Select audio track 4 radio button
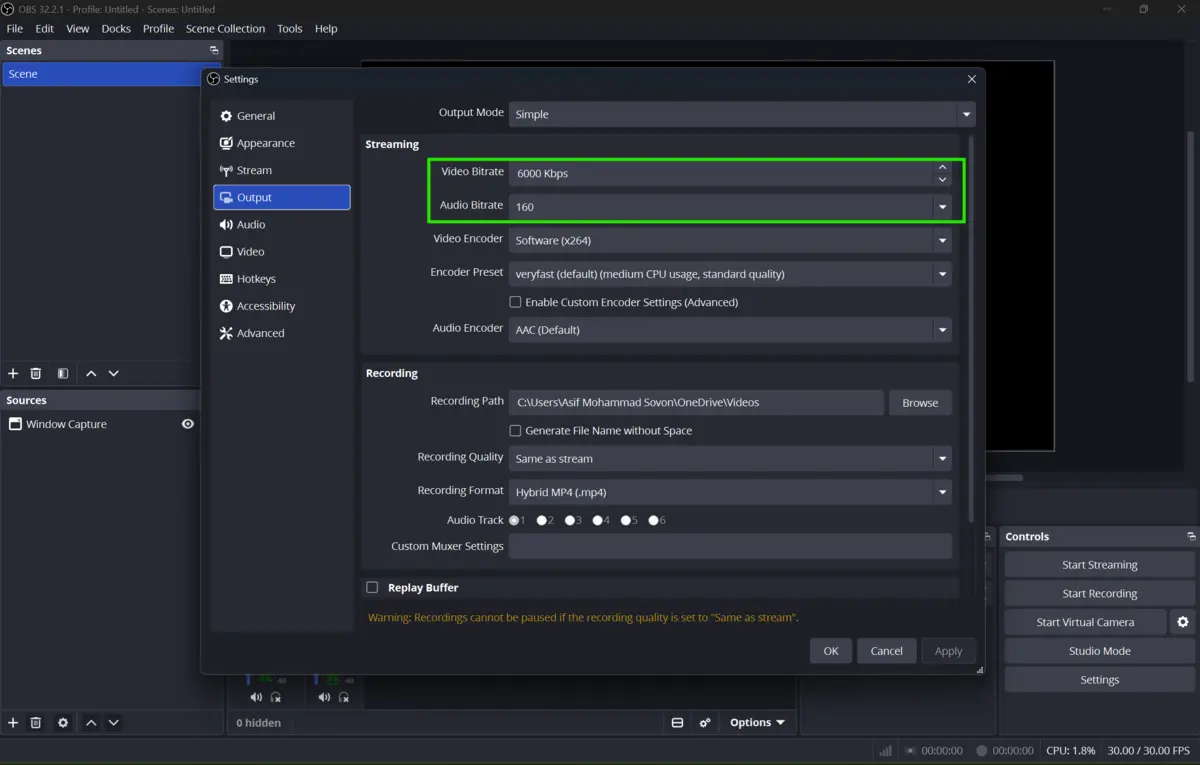The width and height of the screenshot is (1200, 765). point(599,520)
